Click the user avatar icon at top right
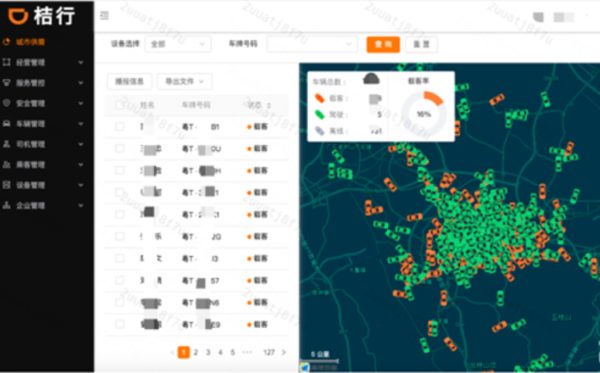Viewport: 600px width, 373px height. [x=538, y=17]
